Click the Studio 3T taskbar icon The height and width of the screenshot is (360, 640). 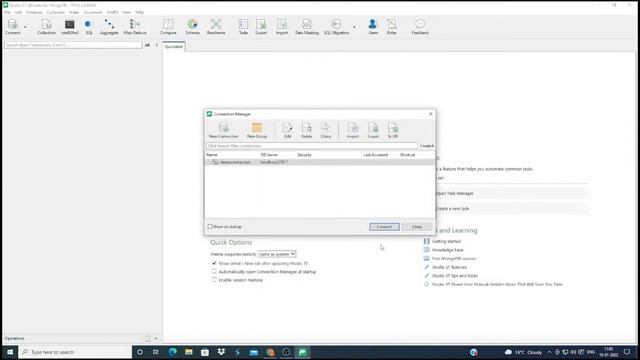[302, 352]
